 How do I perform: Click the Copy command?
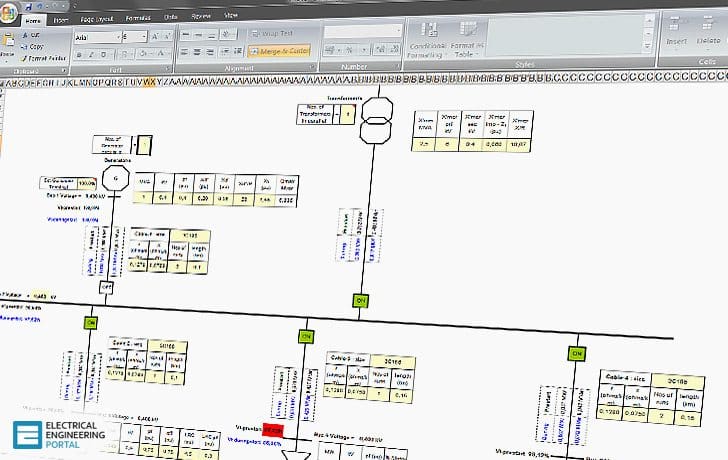tap(32, 47)
